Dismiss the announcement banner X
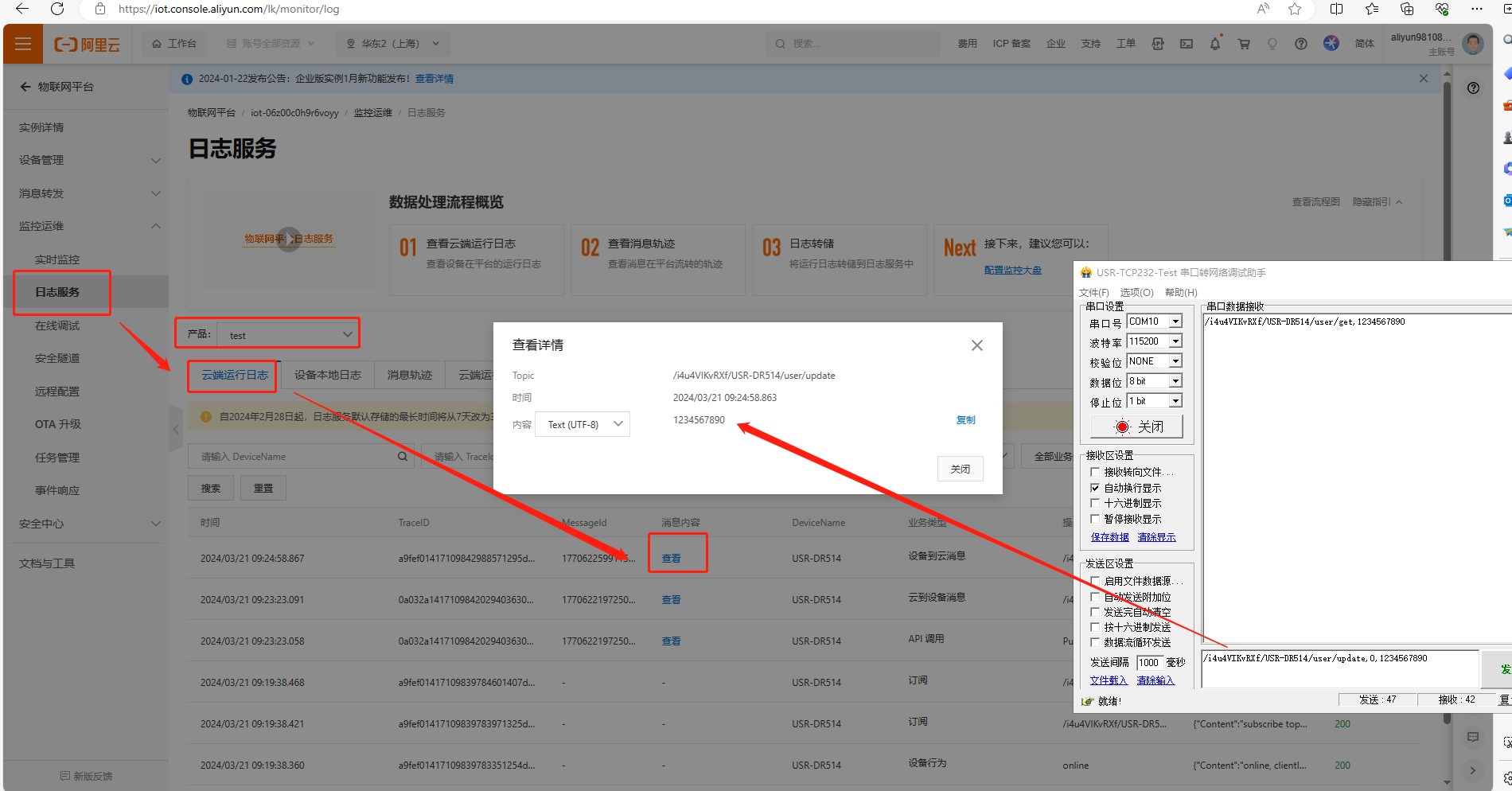1512x791 pixels. pyautogui.click(x=1423, y=79)
